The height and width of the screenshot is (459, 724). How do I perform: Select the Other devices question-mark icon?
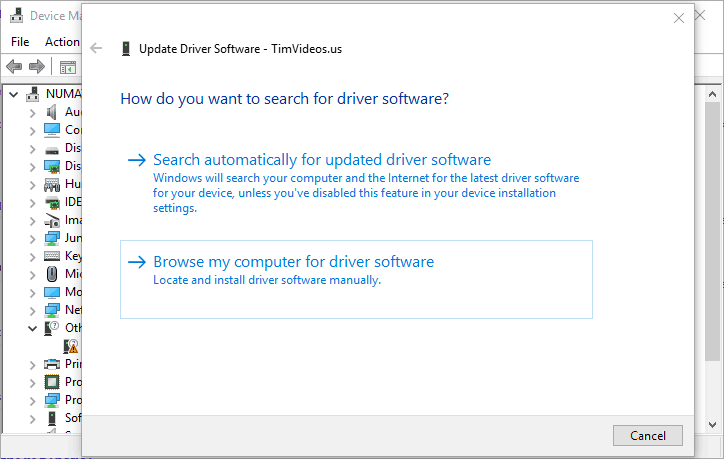click(x=51, y=328)
